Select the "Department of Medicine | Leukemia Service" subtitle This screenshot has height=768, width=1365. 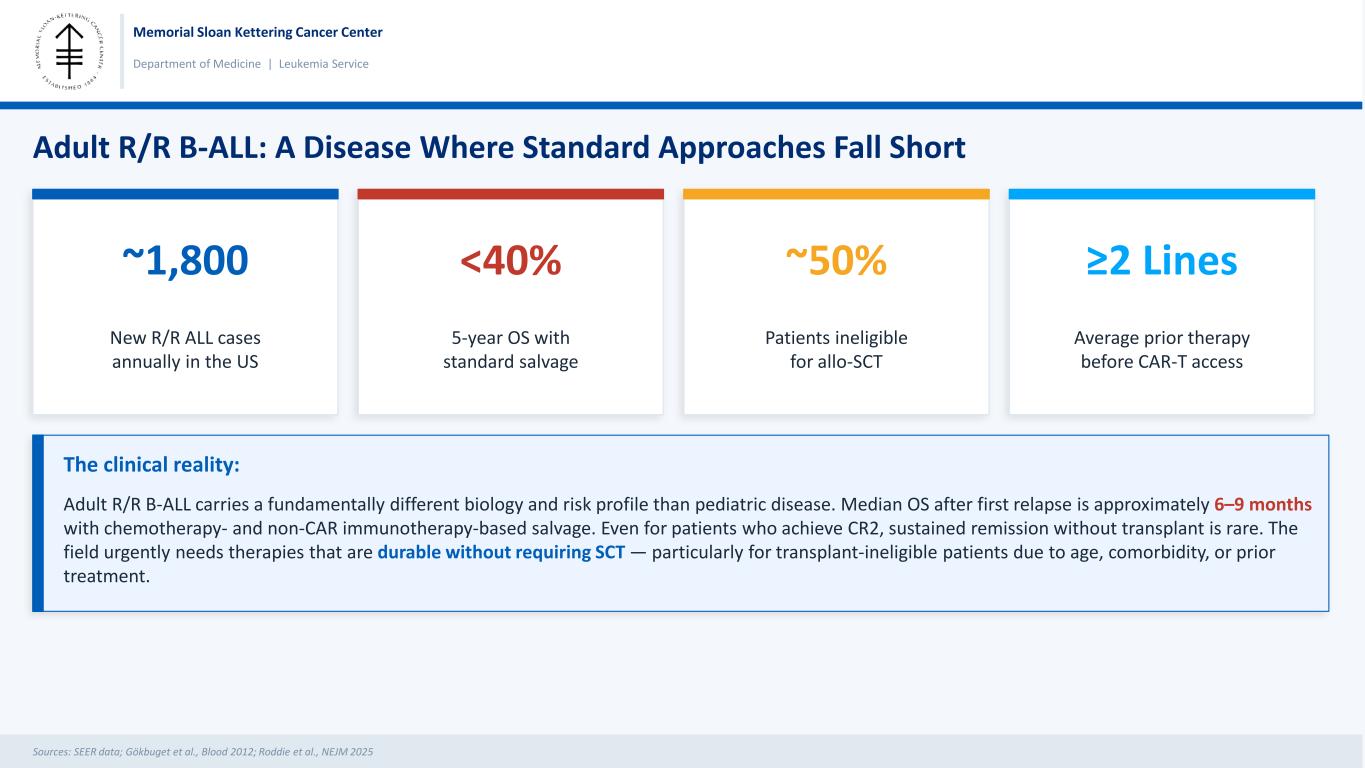251,64
